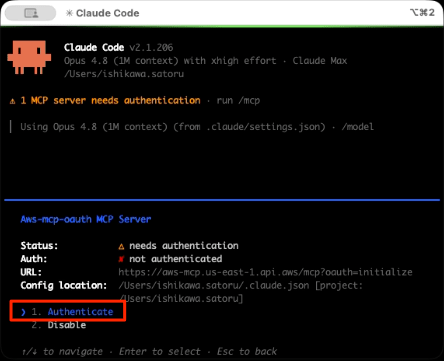Click the ⌥⌘2 shortcut indicator
444x361 pixels.
click(422, 13)
